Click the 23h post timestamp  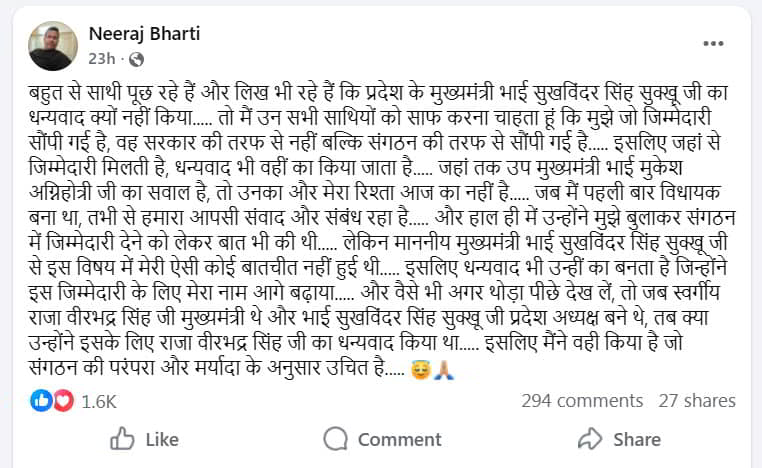pyautogui.click(x=100, y=59)
